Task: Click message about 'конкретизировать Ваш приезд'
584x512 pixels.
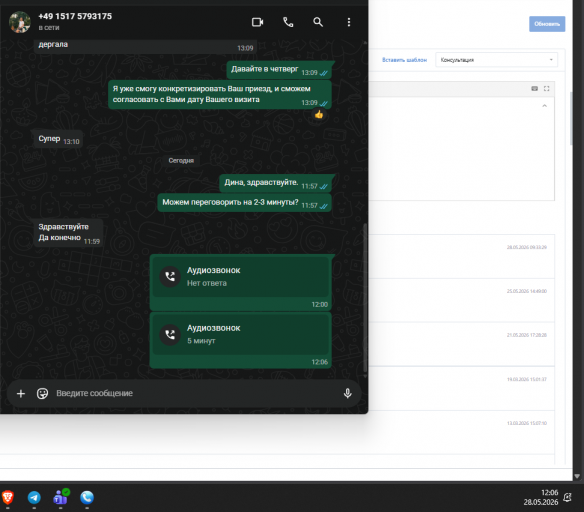Action: (x=220, y=95)
